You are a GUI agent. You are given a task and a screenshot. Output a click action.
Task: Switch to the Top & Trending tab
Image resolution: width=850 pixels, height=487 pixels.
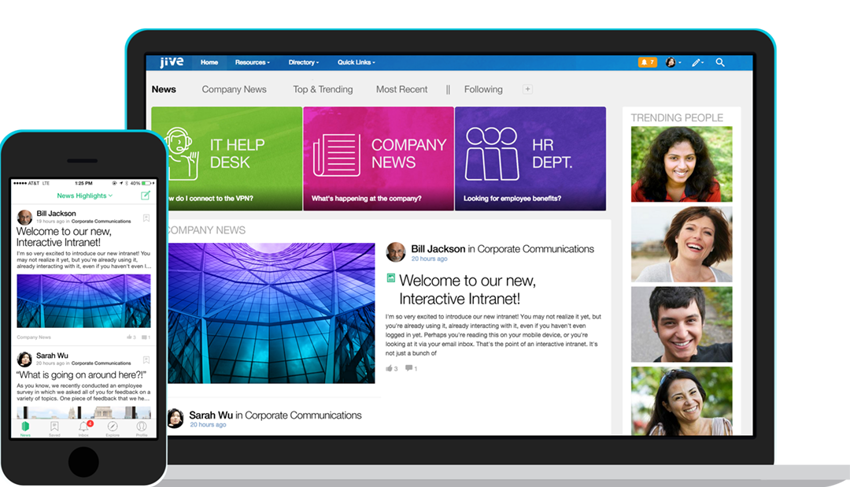(x=322, y=89)
